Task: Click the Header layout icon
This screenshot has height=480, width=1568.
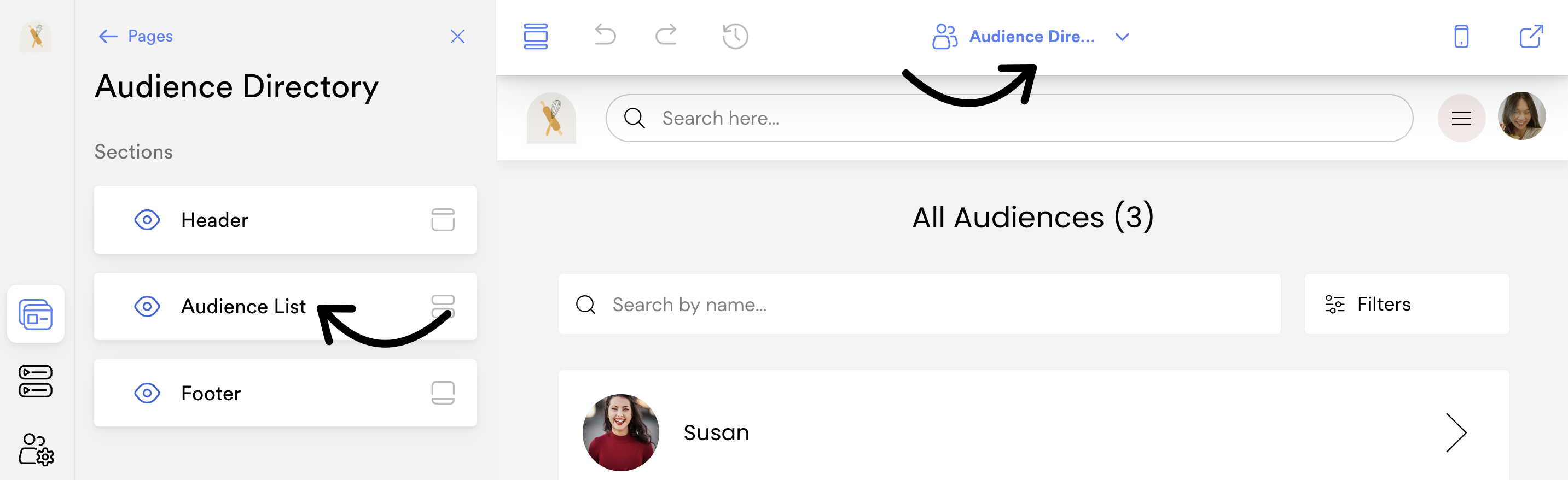Action: 443,220
